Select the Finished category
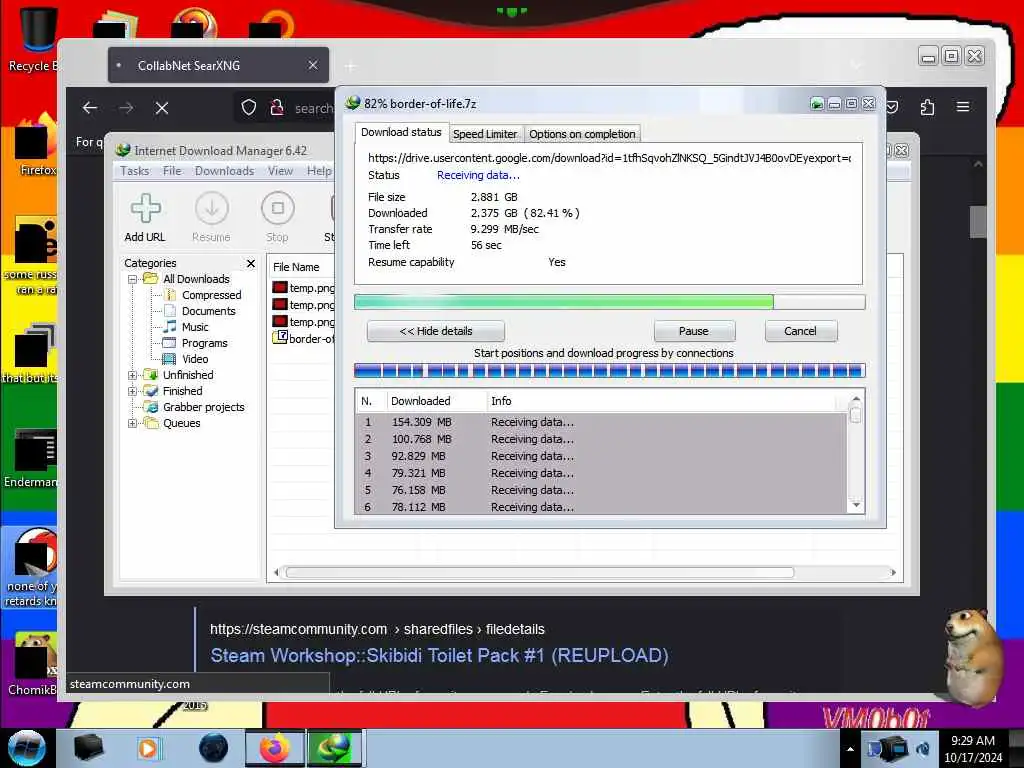 (182, 391)
